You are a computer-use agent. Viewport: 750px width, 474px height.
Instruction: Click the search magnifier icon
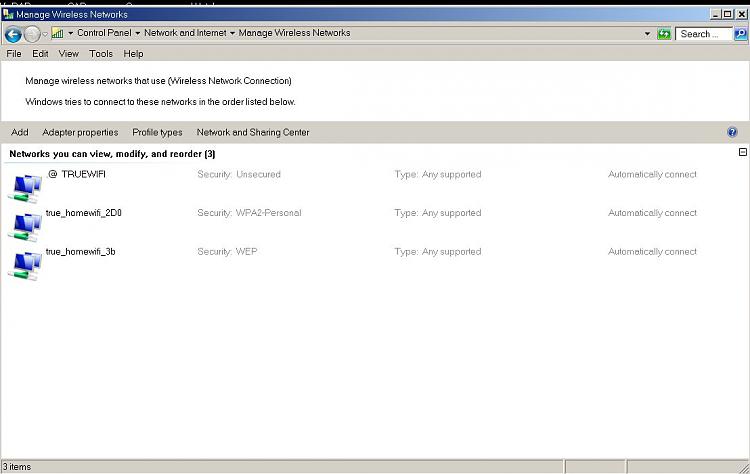click(x=740, y=34)
